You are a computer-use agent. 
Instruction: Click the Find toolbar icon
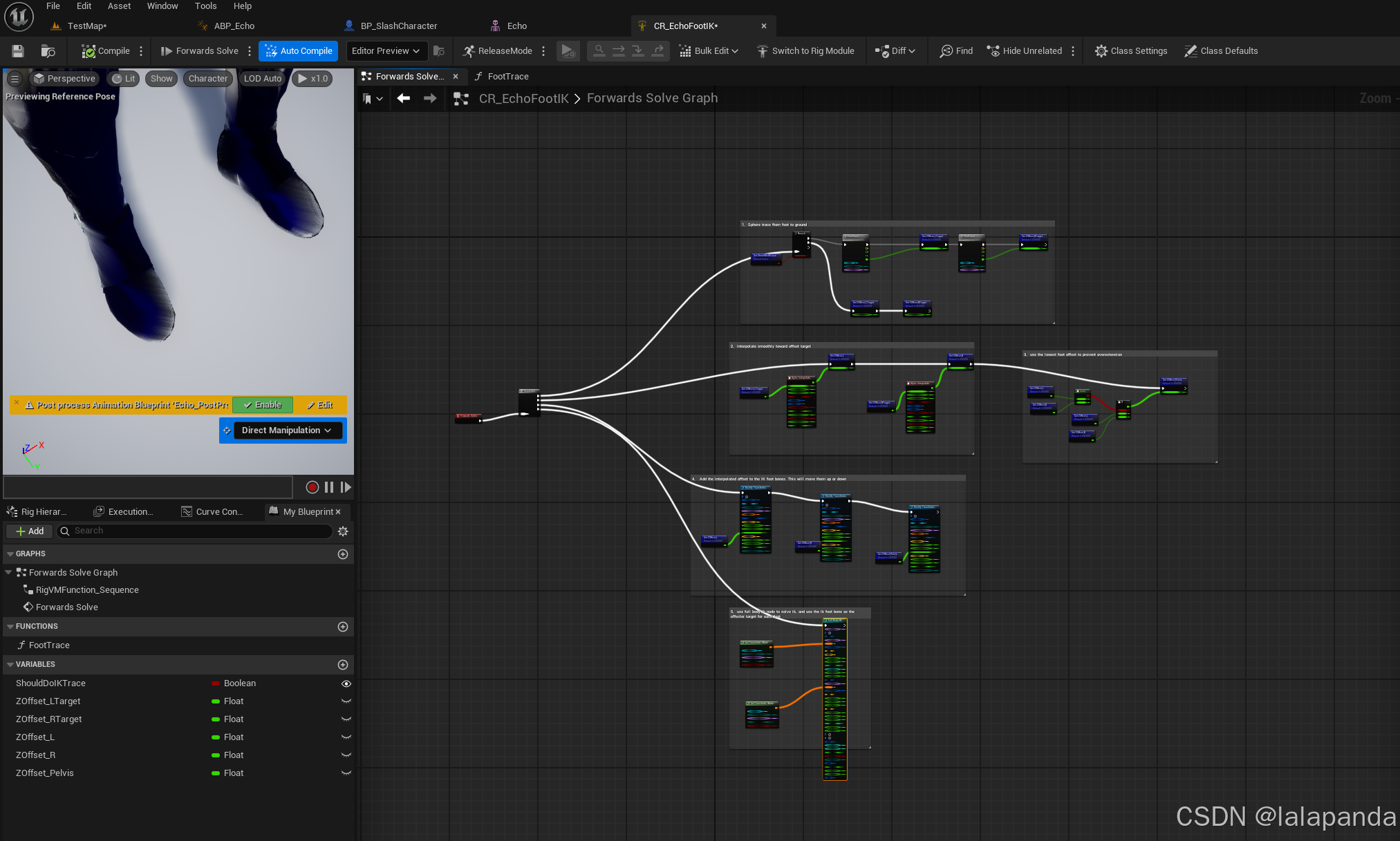(x=946, y=51)
